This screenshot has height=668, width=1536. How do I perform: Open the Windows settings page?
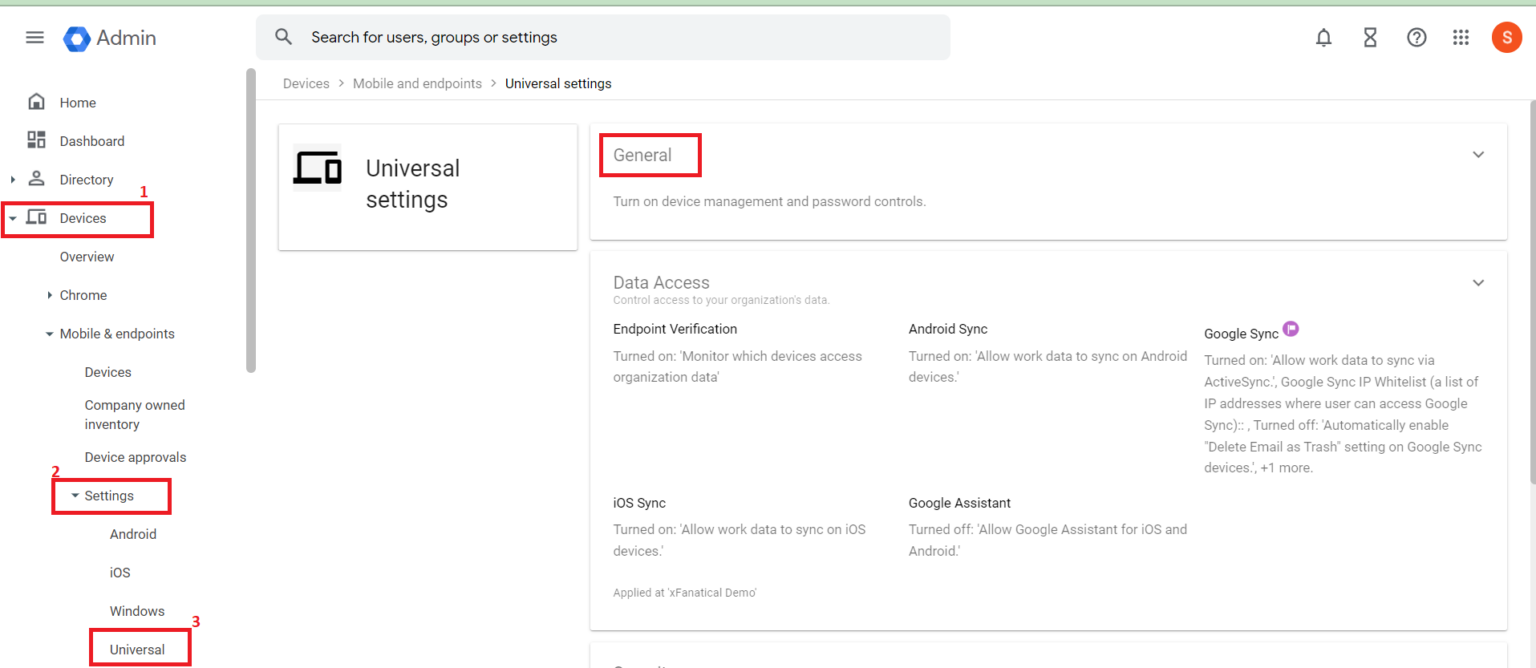point(137,610)
